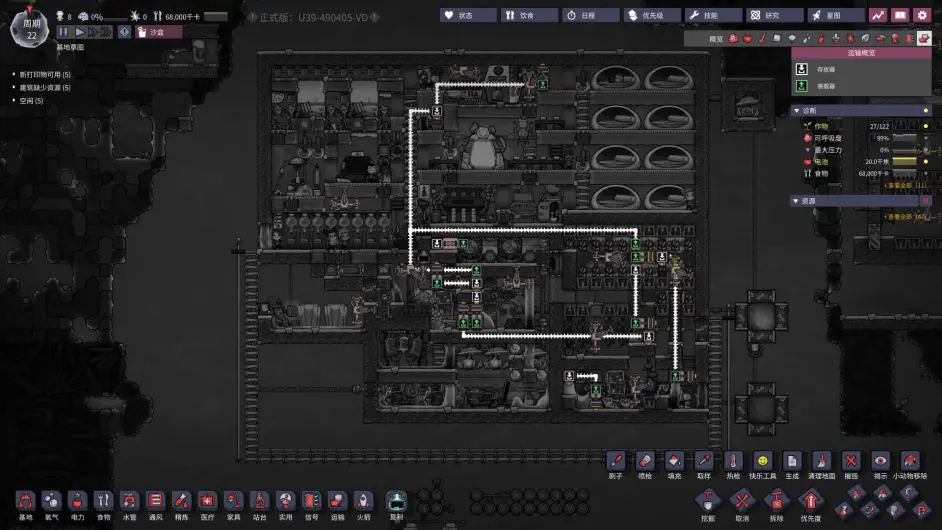The height and width of the screenshot is (530, 942).
Task: Toggle the 沙盒 (Sandbox) mode button
Action: pyautogui.click(x=159, y=32)
